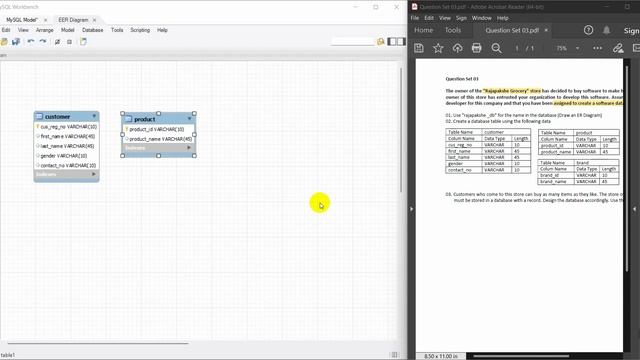The image size is (640, 360).
Task: Click the product_name VARCHAR(45) column
Action: (158, 139)
